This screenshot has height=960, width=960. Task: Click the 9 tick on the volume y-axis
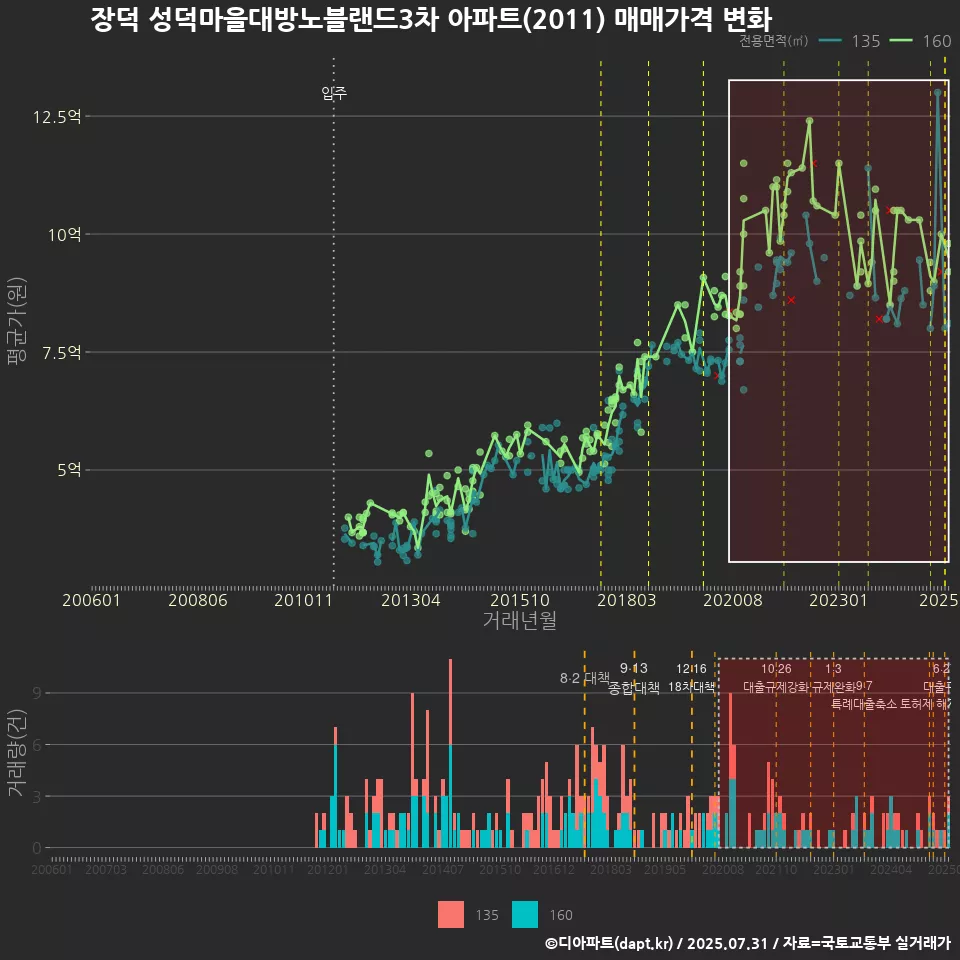tap(37, 693)
